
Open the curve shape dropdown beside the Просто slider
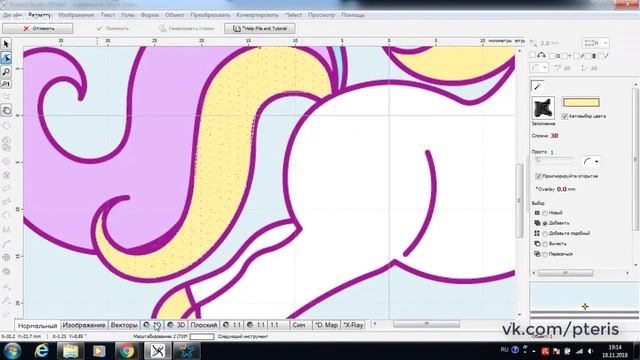point(591,162)
